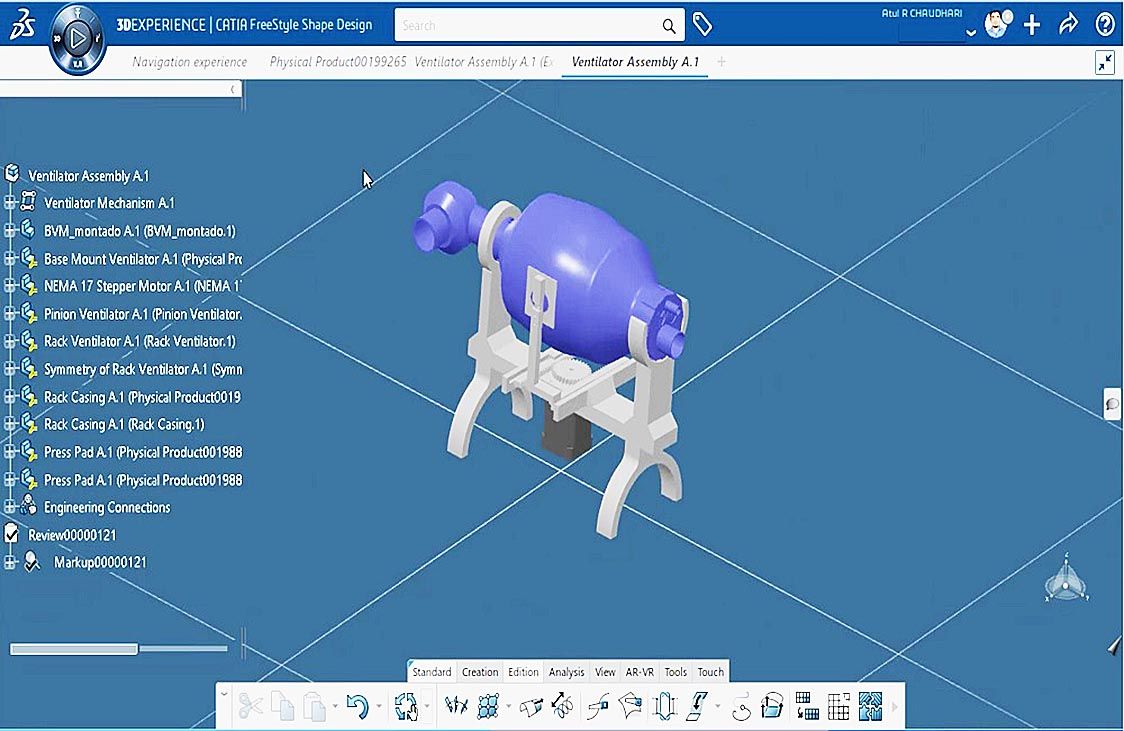Open the Help question mark icon
The height and width of the screenshot is (731, 1124).
(x=1105, y=25)
